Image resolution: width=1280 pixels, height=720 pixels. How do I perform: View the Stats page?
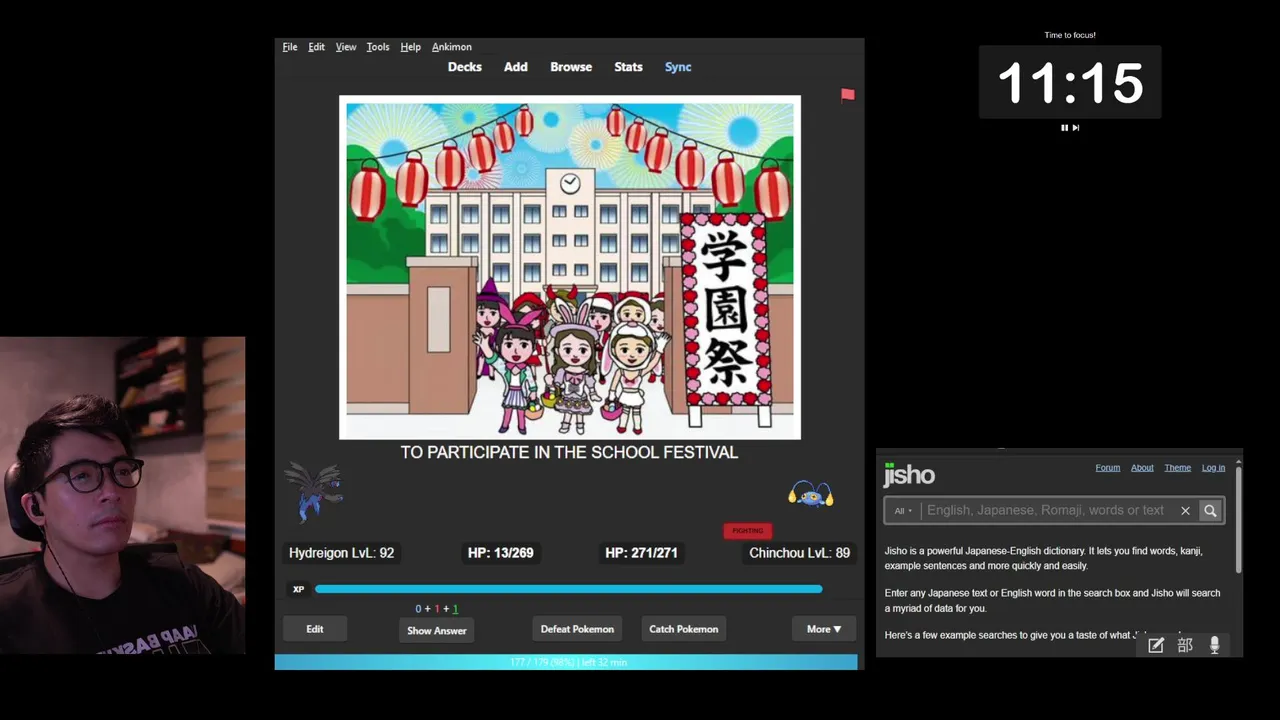tap(628, 67)
